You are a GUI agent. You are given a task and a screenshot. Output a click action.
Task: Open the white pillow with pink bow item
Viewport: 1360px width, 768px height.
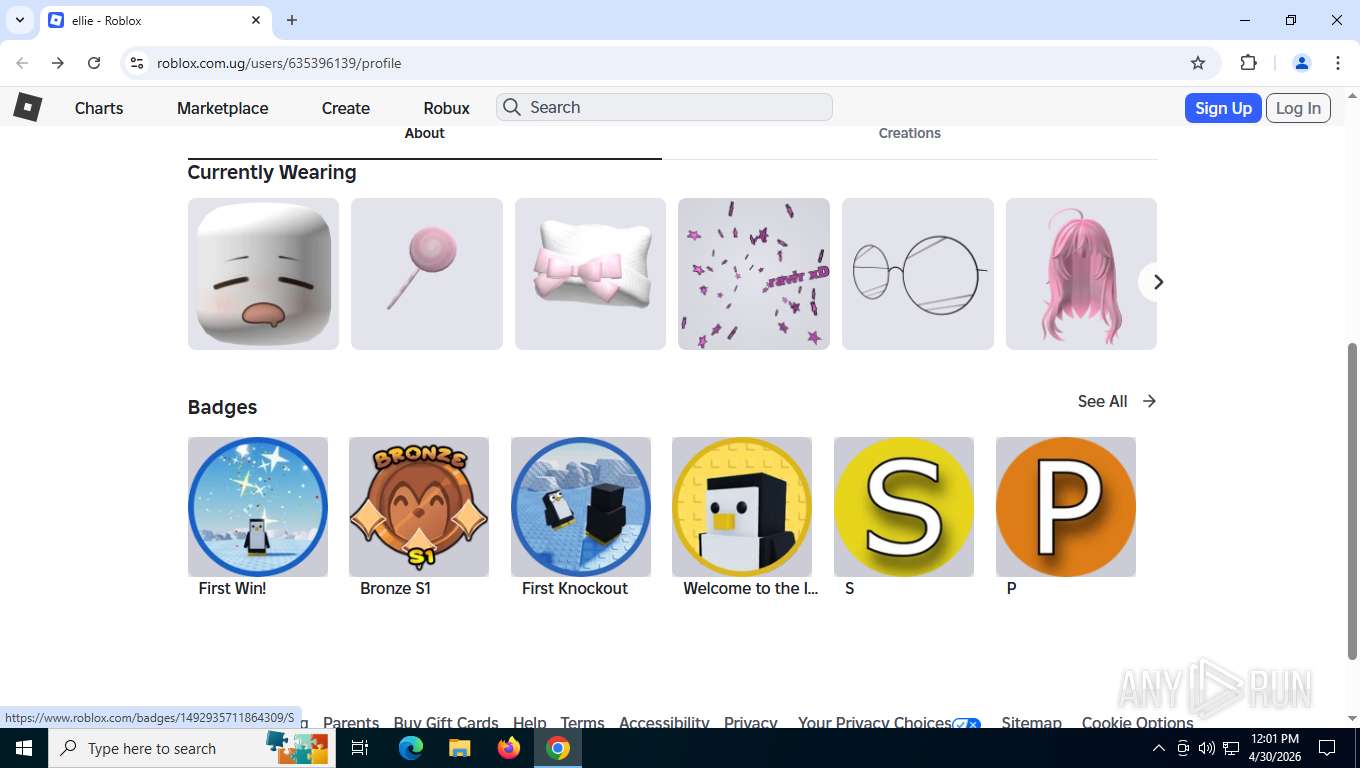590,274
